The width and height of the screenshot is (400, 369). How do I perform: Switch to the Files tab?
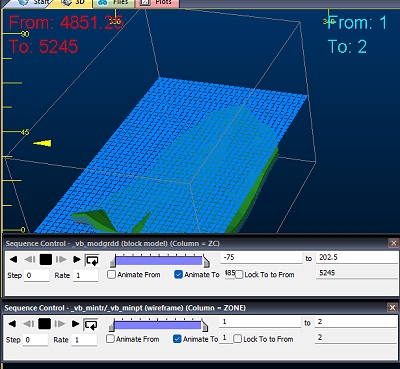pyautogui.click(x=114, y=3)
